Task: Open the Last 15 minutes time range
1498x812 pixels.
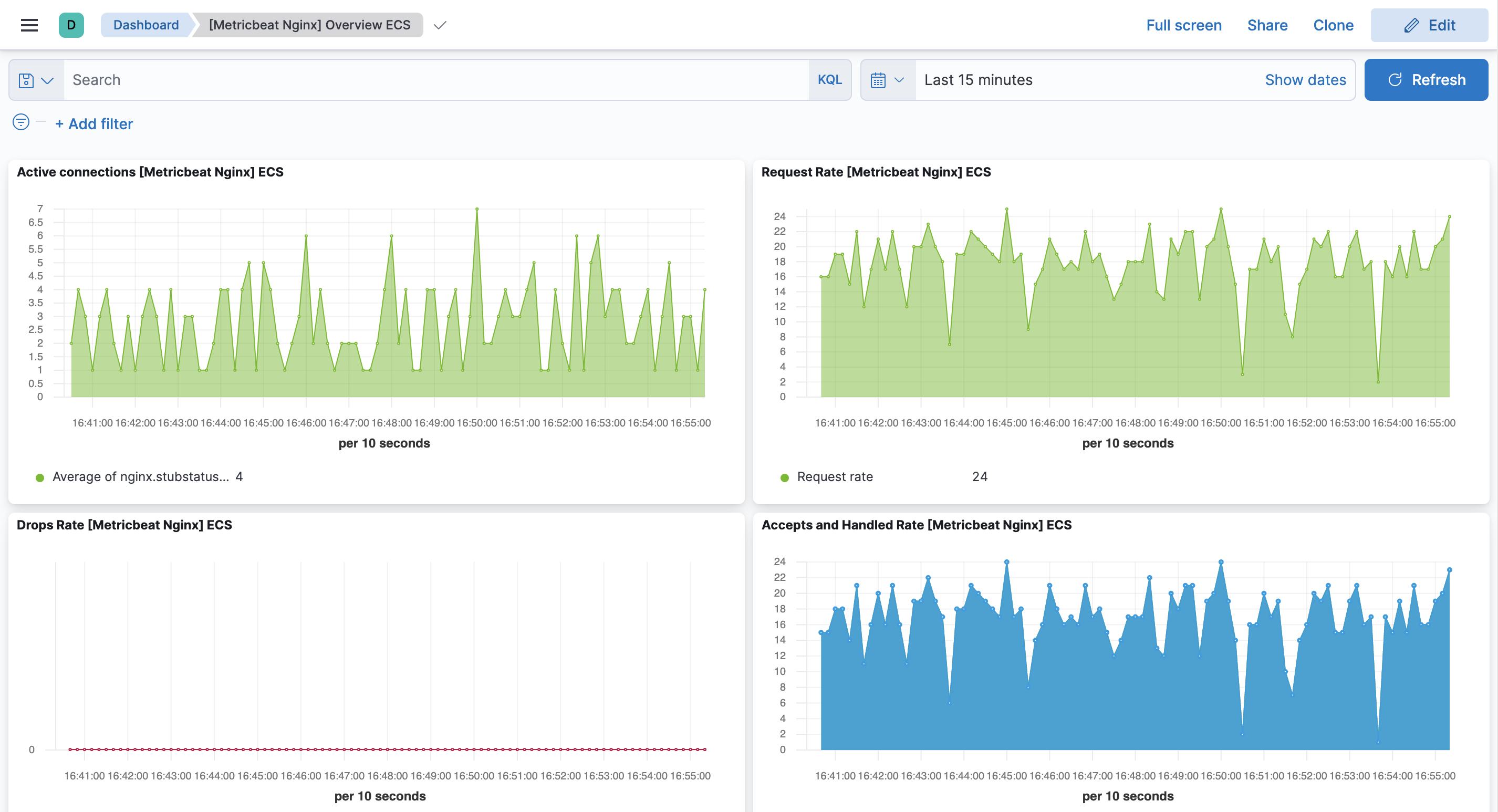Action: [x=978, y=80]
